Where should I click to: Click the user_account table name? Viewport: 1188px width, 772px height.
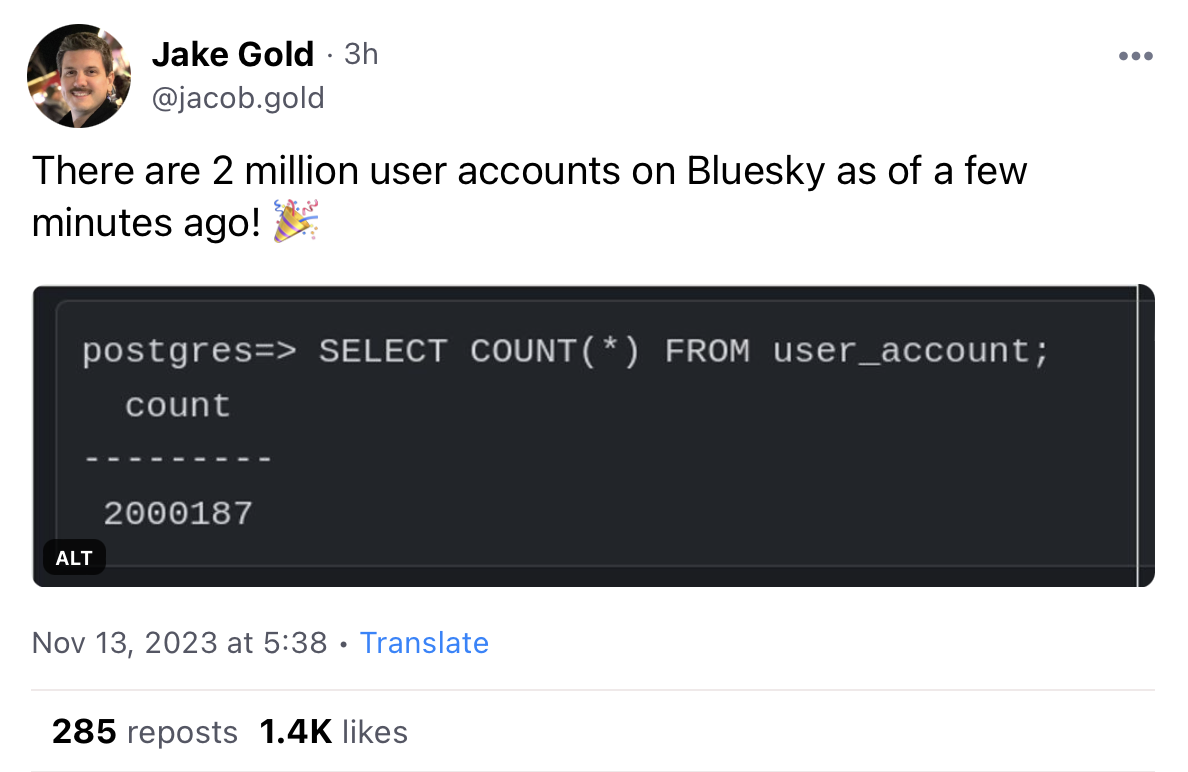click(910, 351)
